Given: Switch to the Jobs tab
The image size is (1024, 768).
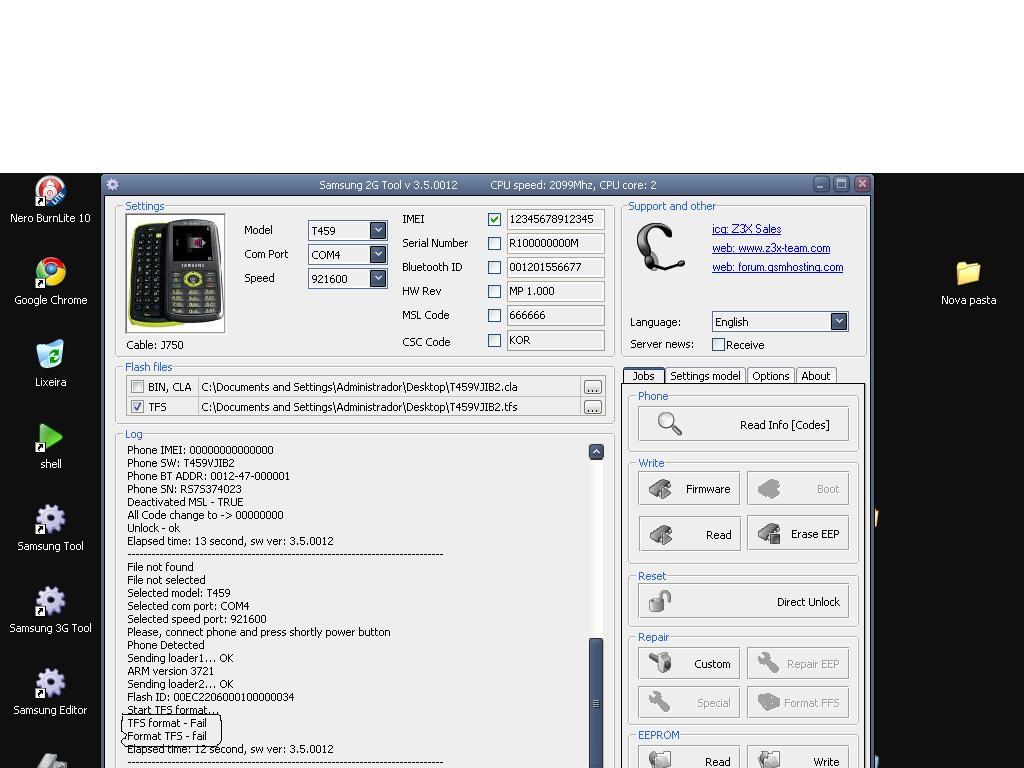Looking at the screenshot, I should pos(643,376).
